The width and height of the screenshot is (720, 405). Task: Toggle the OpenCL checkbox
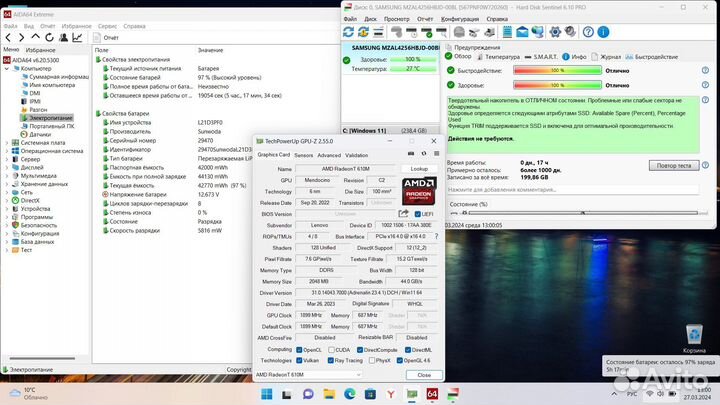(x=299, y=350)
